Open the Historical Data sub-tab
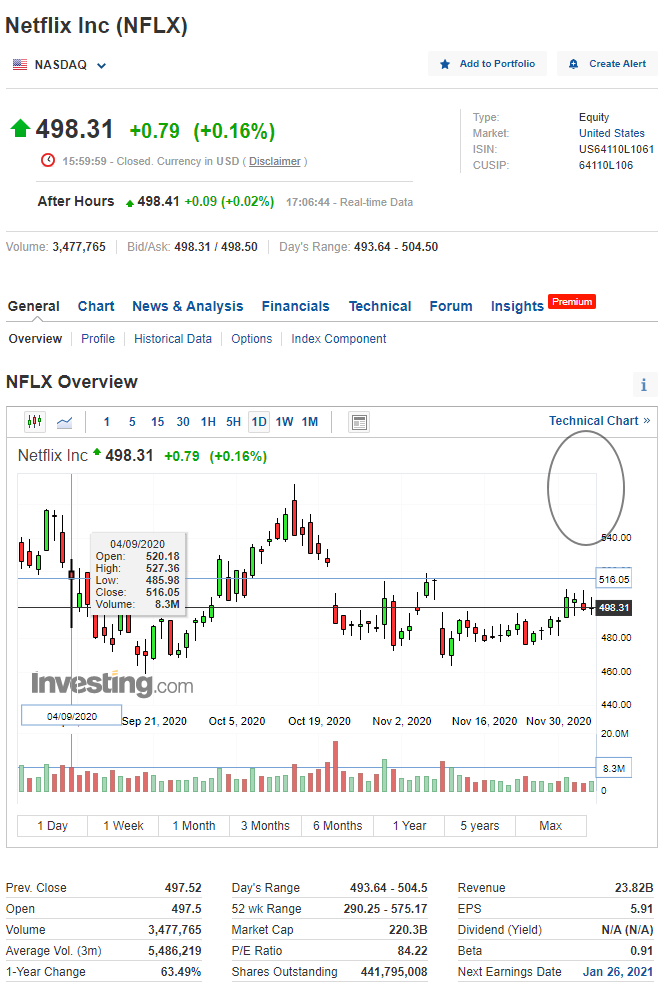The height and width of the screenshot is (996, 670). point(173,339)
